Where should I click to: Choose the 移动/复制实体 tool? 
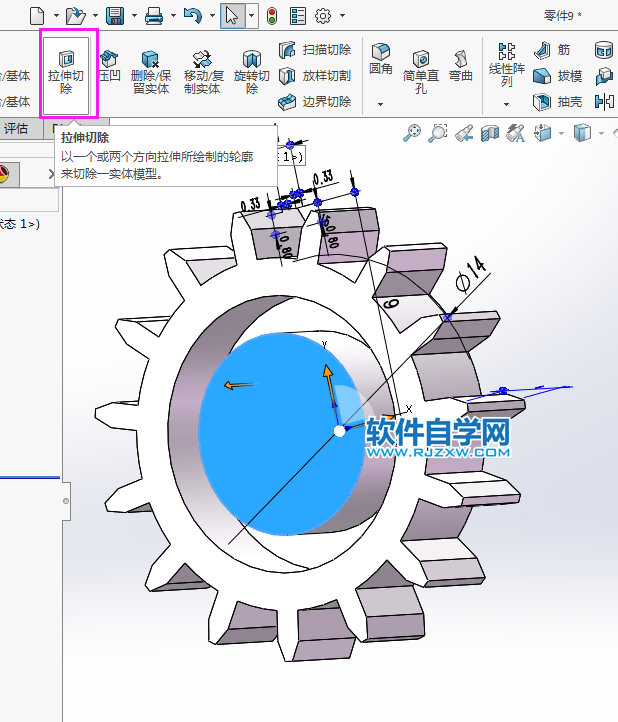pos(203,72)
